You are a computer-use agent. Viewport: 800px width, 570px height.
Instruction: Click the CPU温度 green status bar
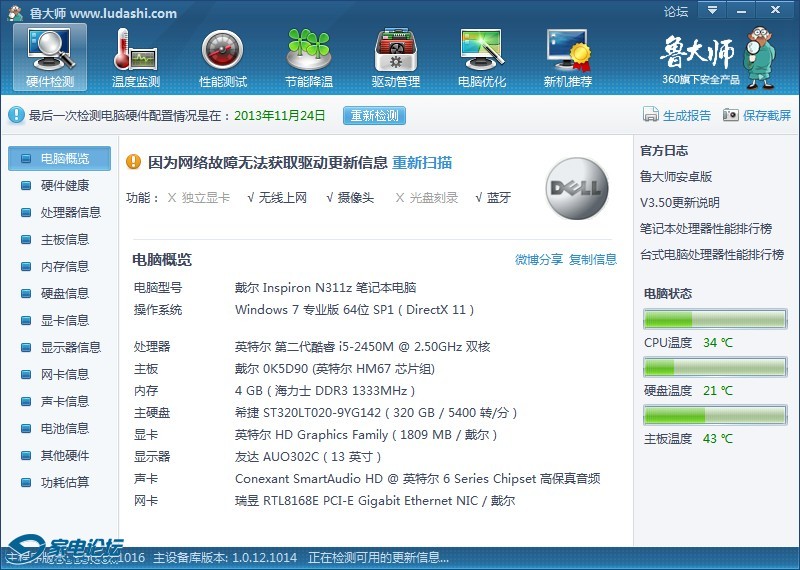coord(714,320)
